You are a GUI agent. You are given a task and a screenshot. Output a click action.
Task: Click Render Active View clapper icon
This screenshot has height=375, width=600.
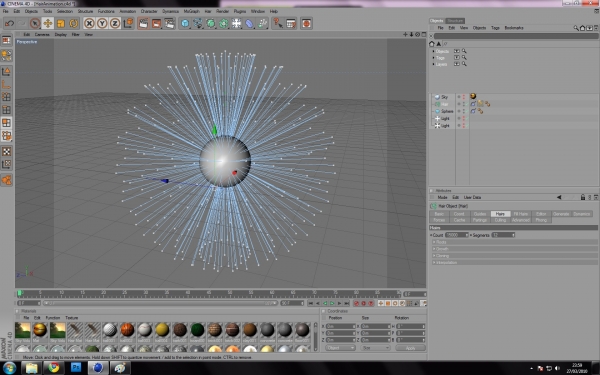click(x=143, y=23)
